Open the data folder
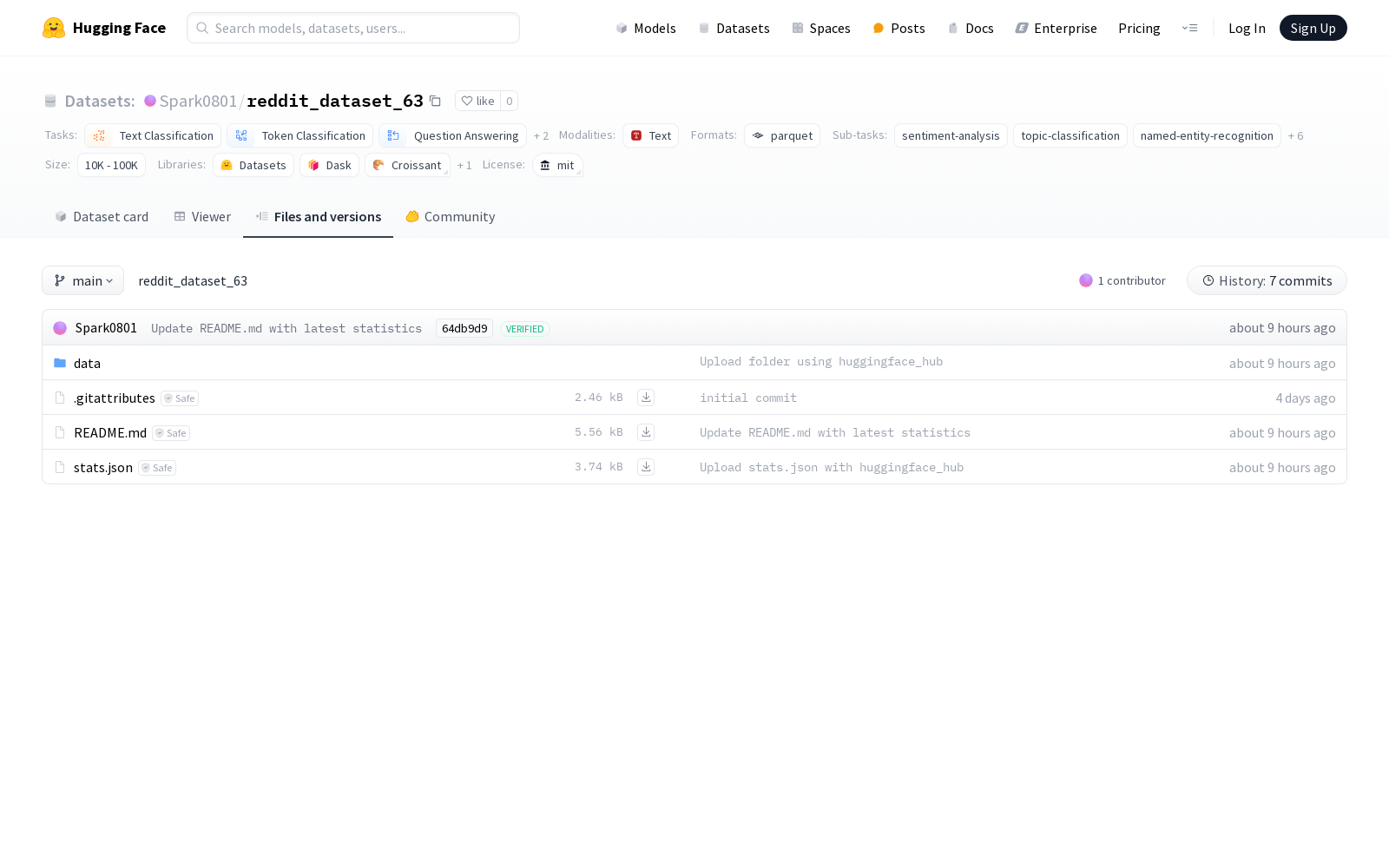1389x868 pixels. [x=87, y=363]
